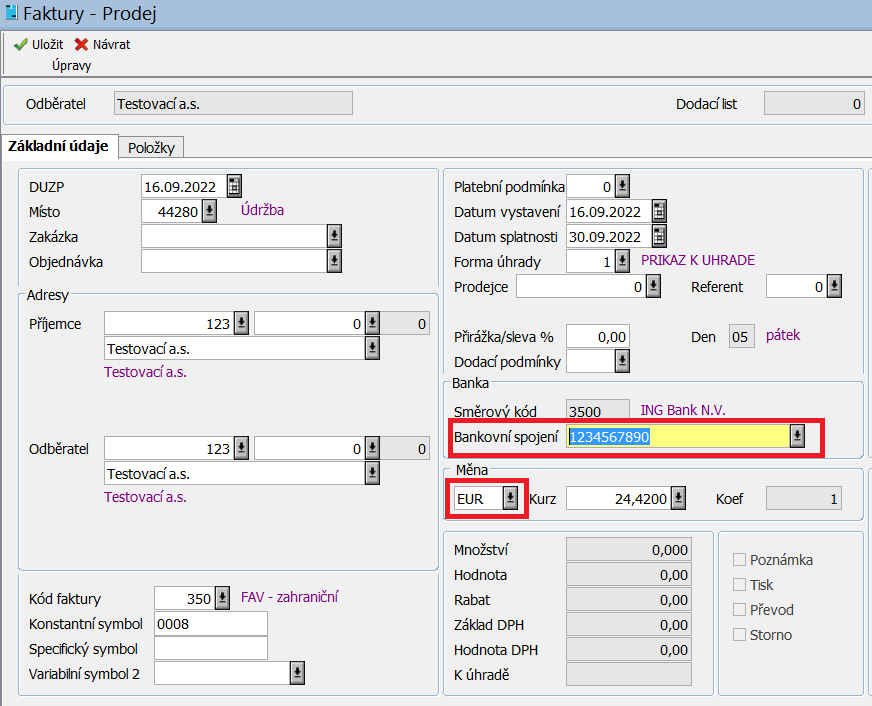
Task: Click the Faktury window title icon
Action: click(11, 14)
